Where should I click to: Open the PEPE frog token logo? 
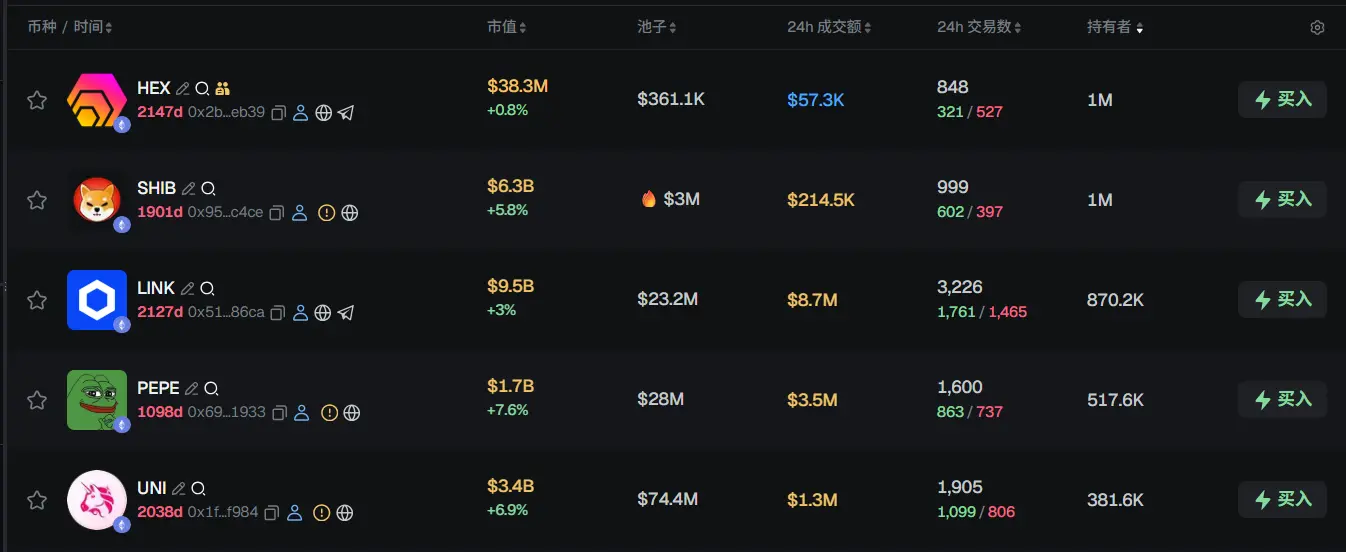pyautogui.click(x=96, y=399)
